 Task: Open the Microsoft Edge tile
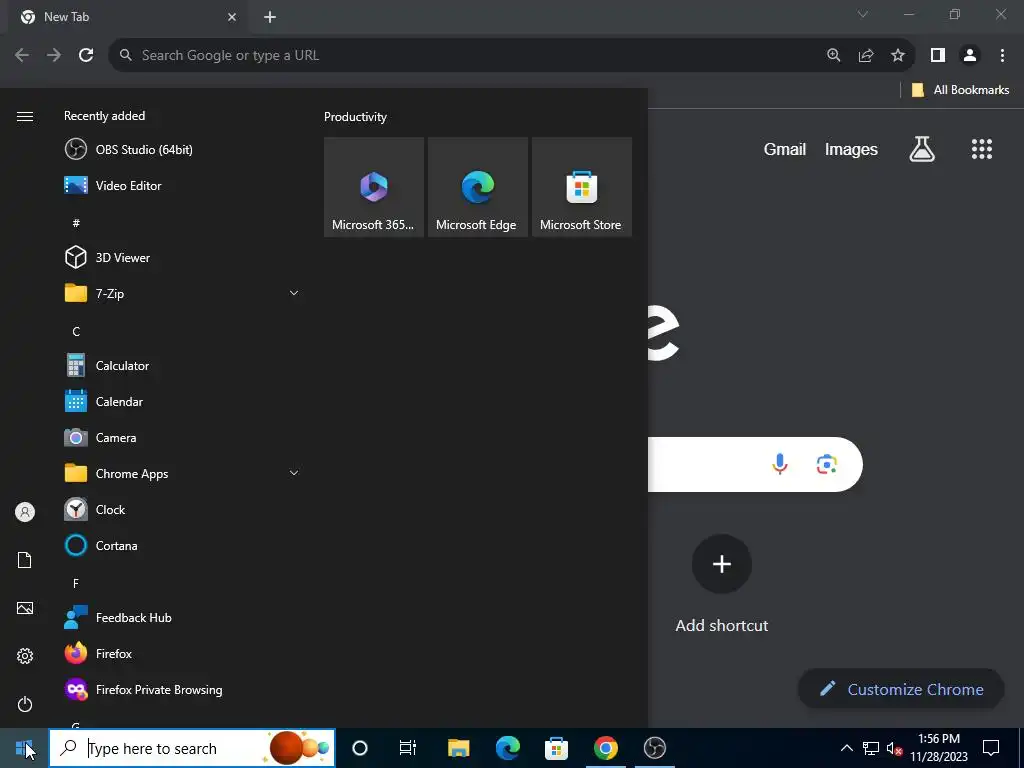(x=477, y=187)
